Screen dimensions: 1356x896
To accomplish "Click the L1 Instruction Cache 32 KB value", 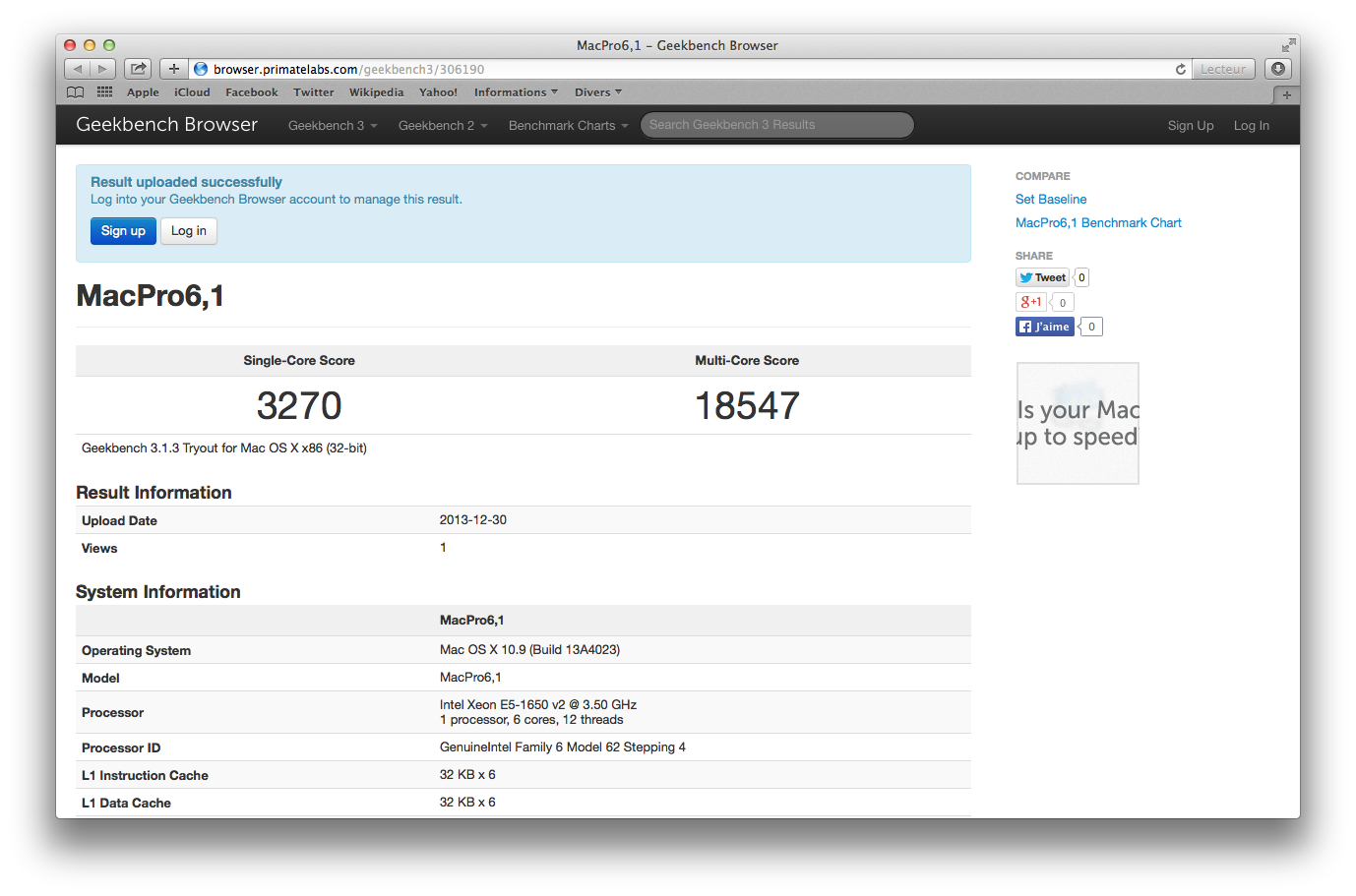I will click(467, 774).
